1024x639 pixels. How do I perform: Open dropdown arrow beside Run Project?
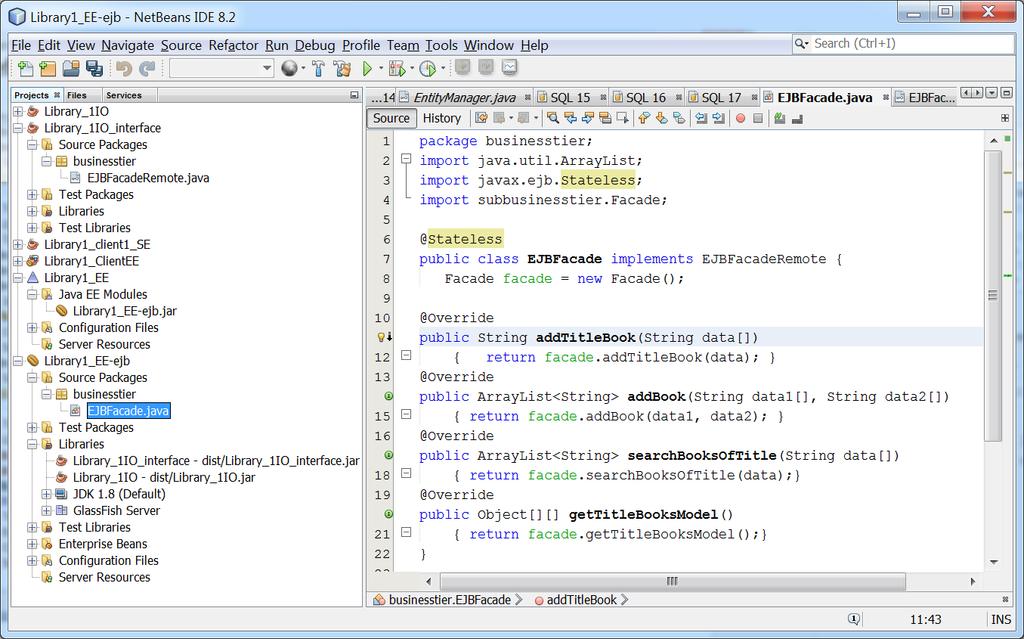[381, 68]
